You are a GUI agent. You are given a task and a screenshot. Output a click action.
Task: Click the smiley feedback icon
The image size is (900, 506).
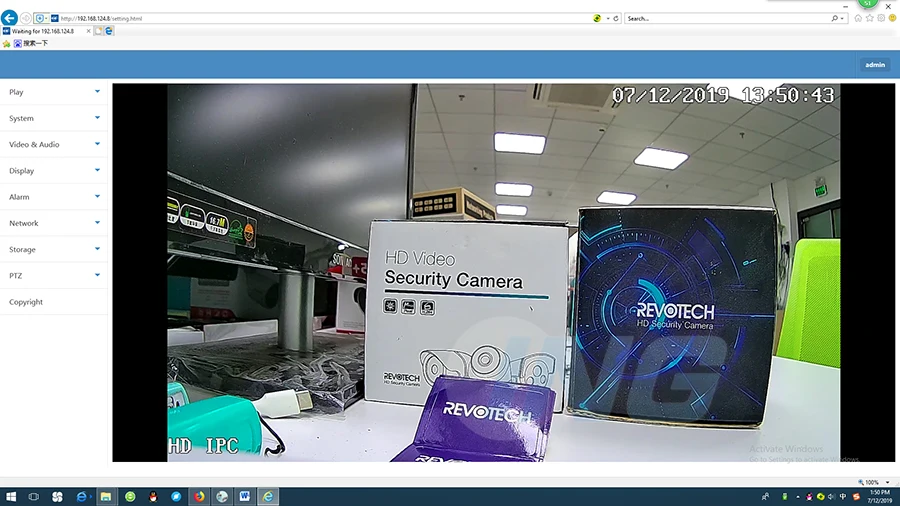point(893,18)
